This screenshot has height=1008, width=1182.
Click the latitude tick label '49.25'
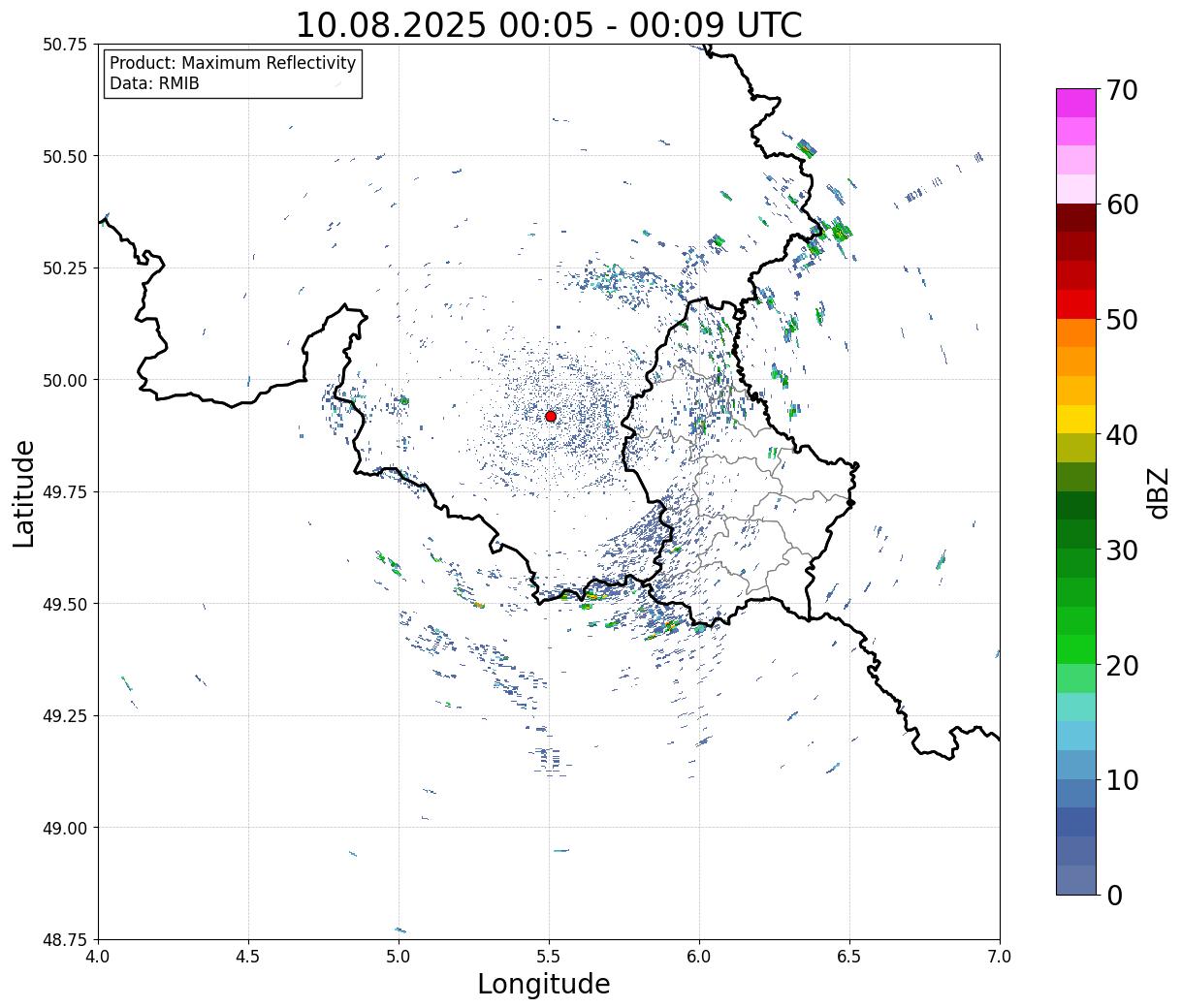point(65,716)
